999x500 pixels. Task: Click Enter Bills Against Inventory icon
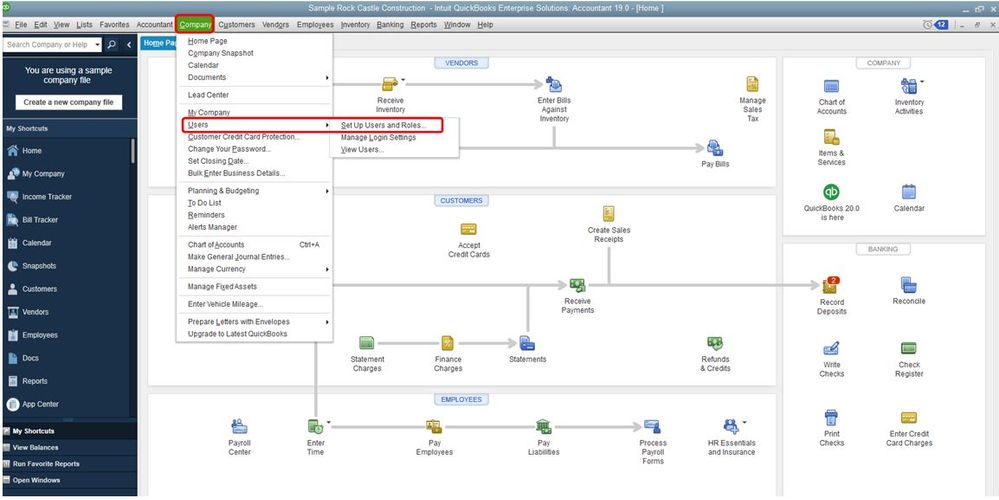click(554, 84)
